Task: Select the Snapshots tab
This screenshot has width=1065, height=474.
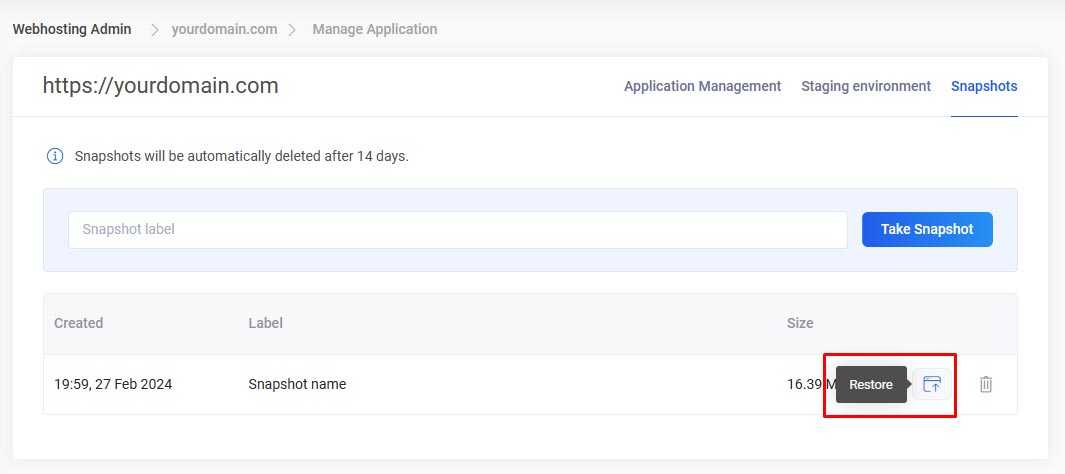Action: 983,86
